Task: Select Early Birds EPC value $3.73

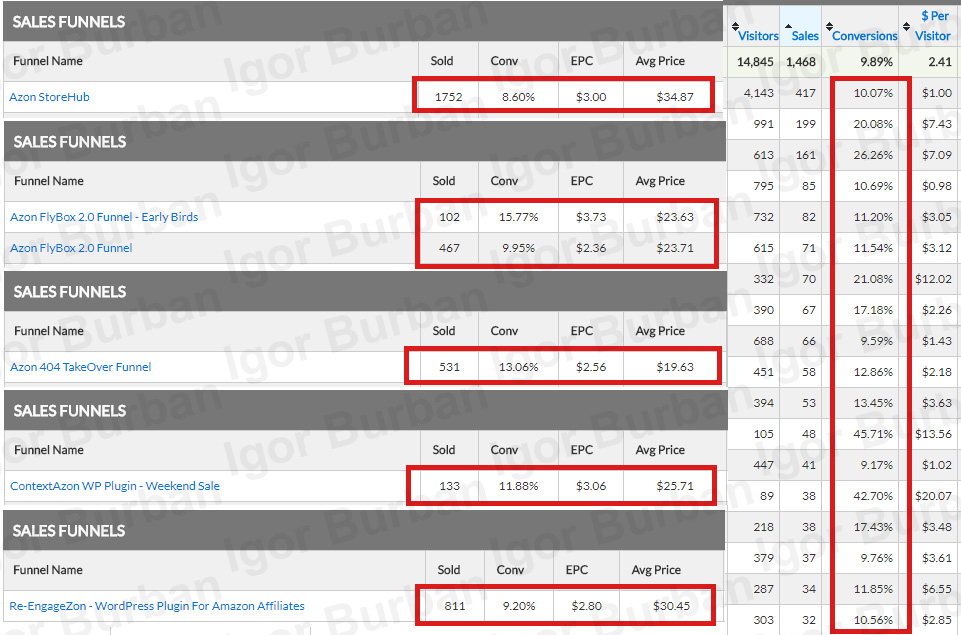Action: point(591,217)
